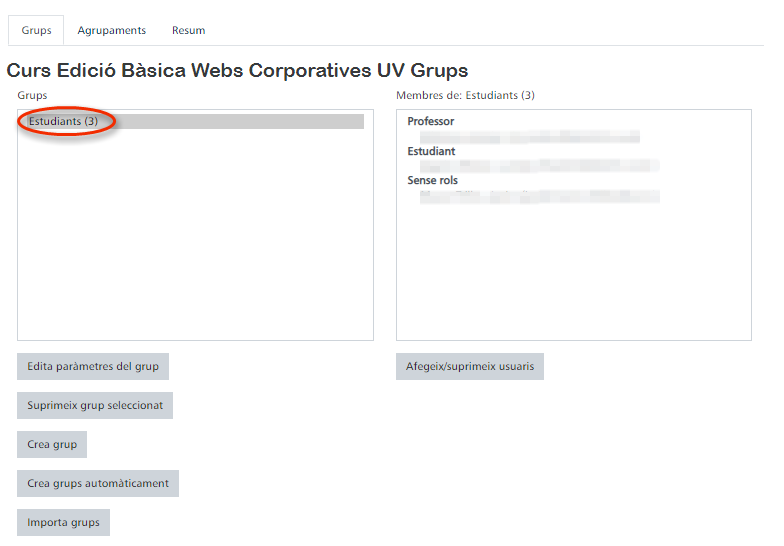This screenshot has height=546, width=784.
Task: Select the Estudiants (3) group entry
Action: point(63,122)
